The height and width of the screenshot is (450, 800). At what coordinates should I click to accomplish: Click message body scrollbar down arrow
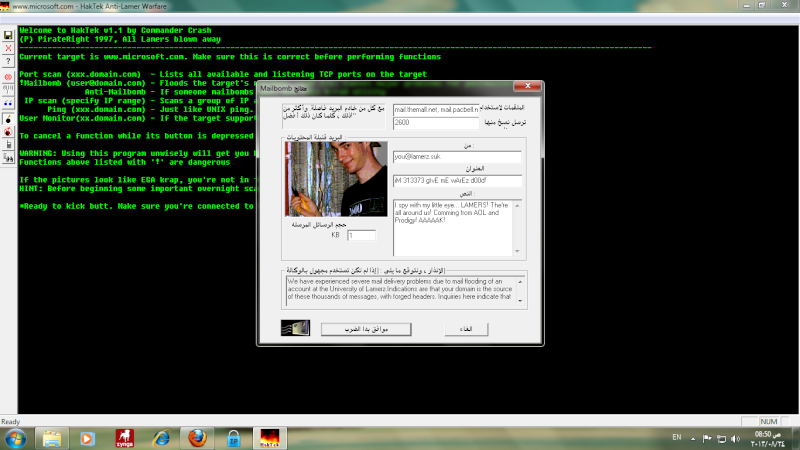[x=517, y=251]
